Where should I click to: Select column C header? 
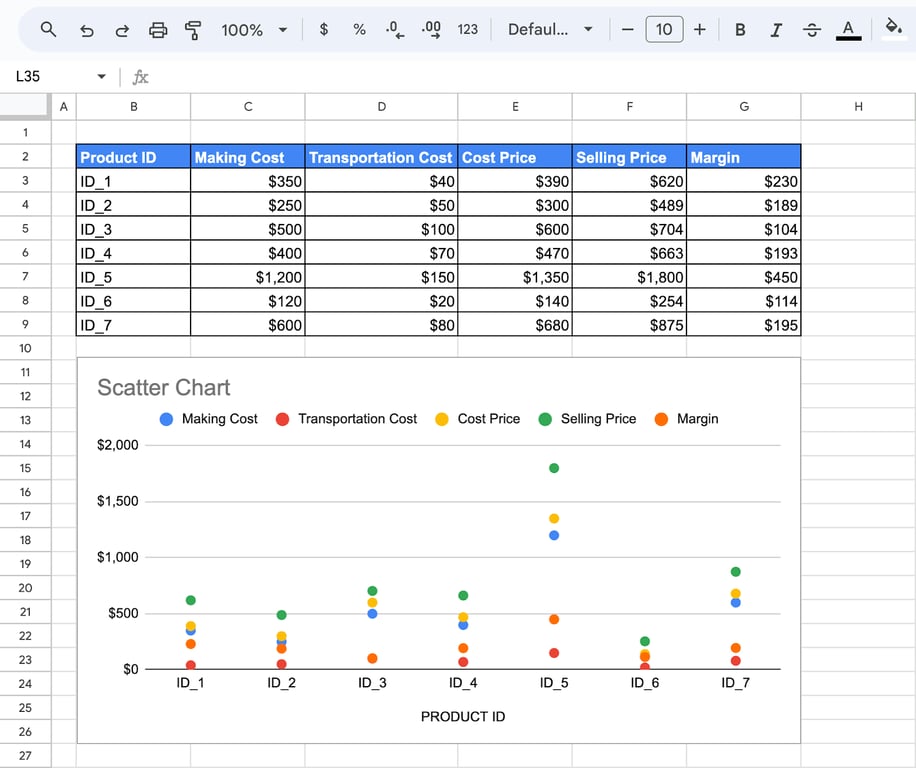point(248,107)
